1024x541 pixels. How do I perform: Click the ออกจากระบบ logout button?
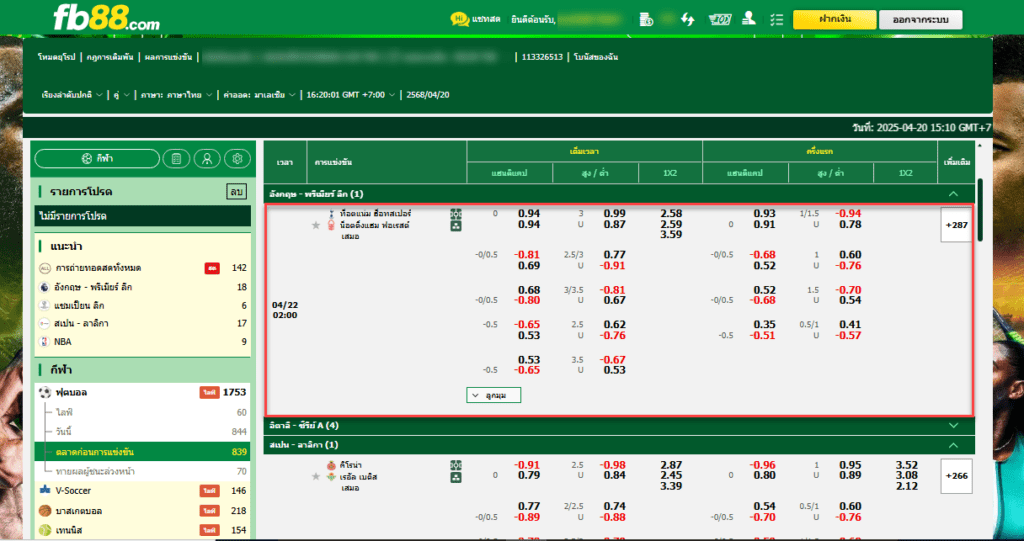point(920,20)
